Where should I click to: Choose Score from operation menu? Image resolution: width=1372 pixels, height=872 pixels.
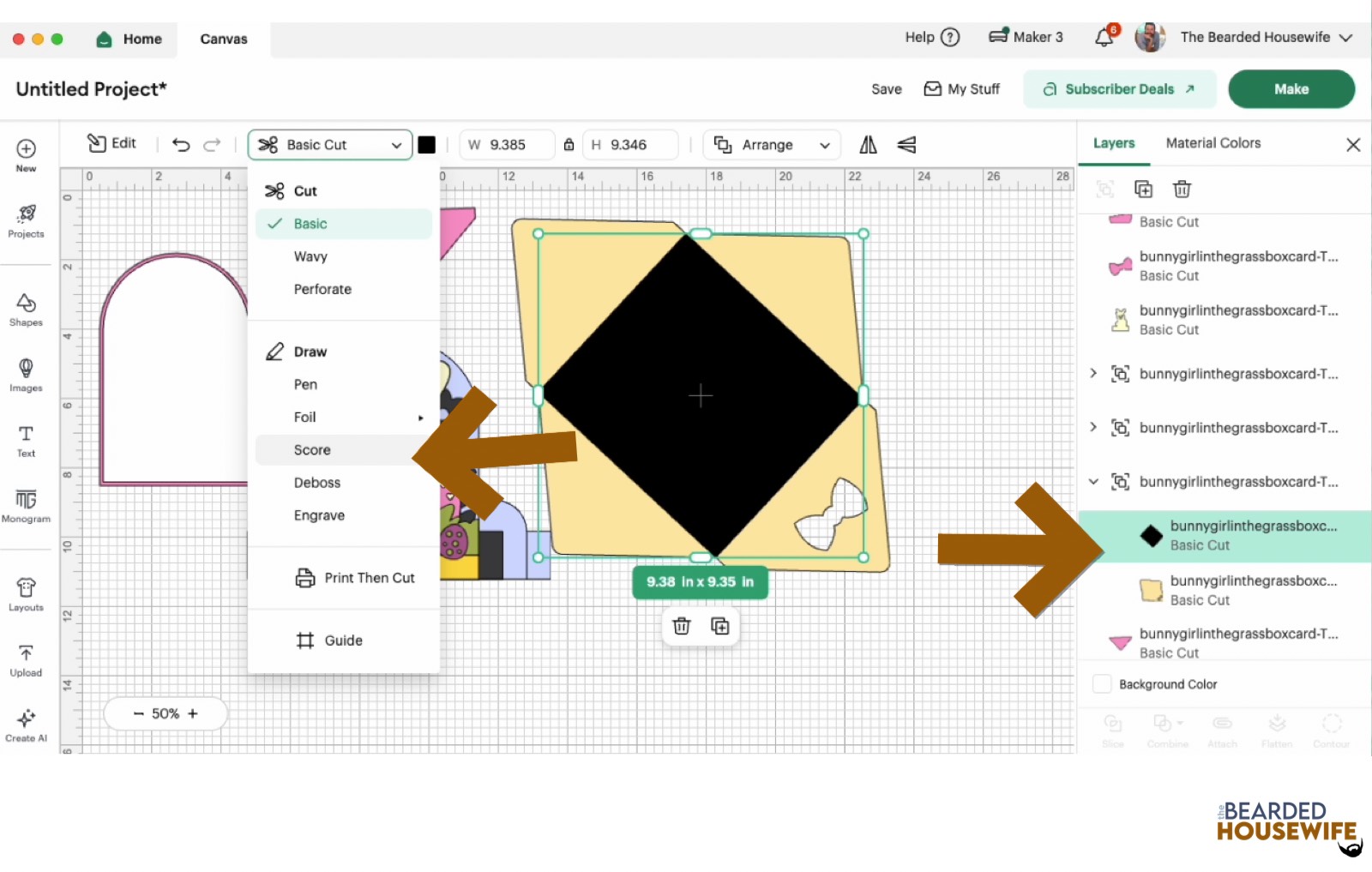pos(312,450)
